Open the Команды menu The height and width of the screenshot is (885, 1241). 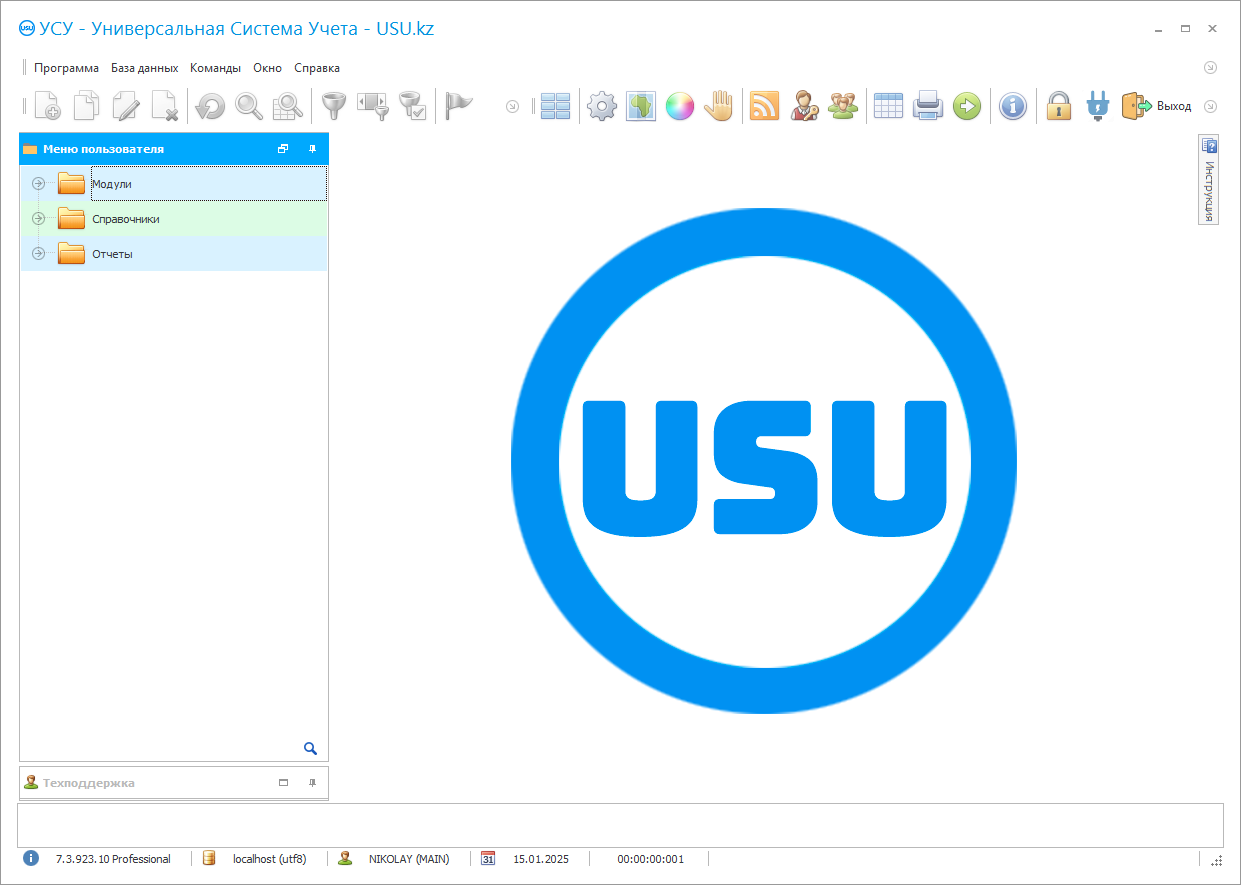215,68
